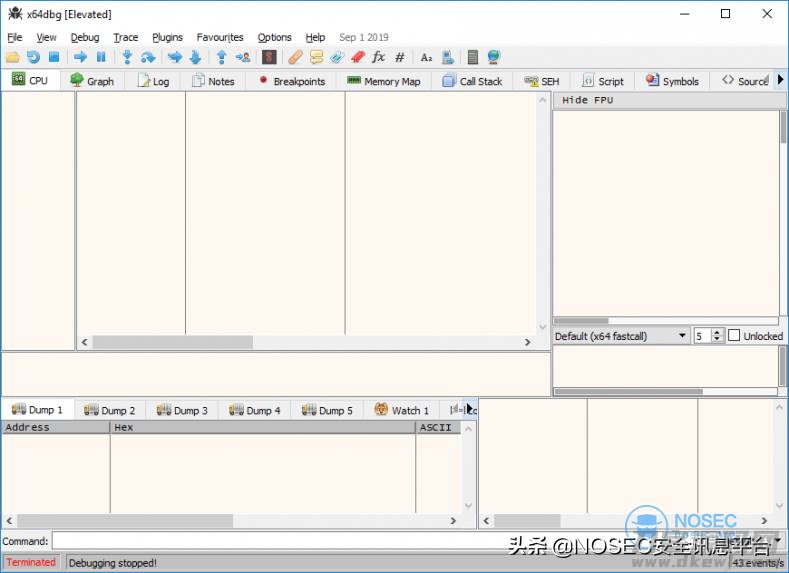This screenshot has width=789, height=573.
Task: Click the Hex column header in dump
Action: tap(263, 428)
